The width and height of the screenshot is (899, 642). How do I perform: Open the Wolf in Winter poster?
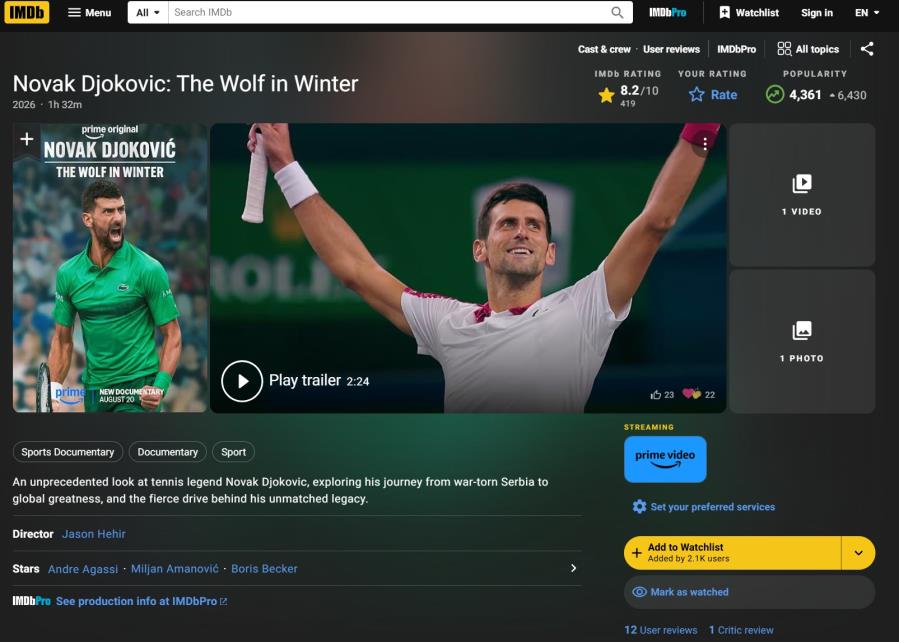tap(110, 268)
